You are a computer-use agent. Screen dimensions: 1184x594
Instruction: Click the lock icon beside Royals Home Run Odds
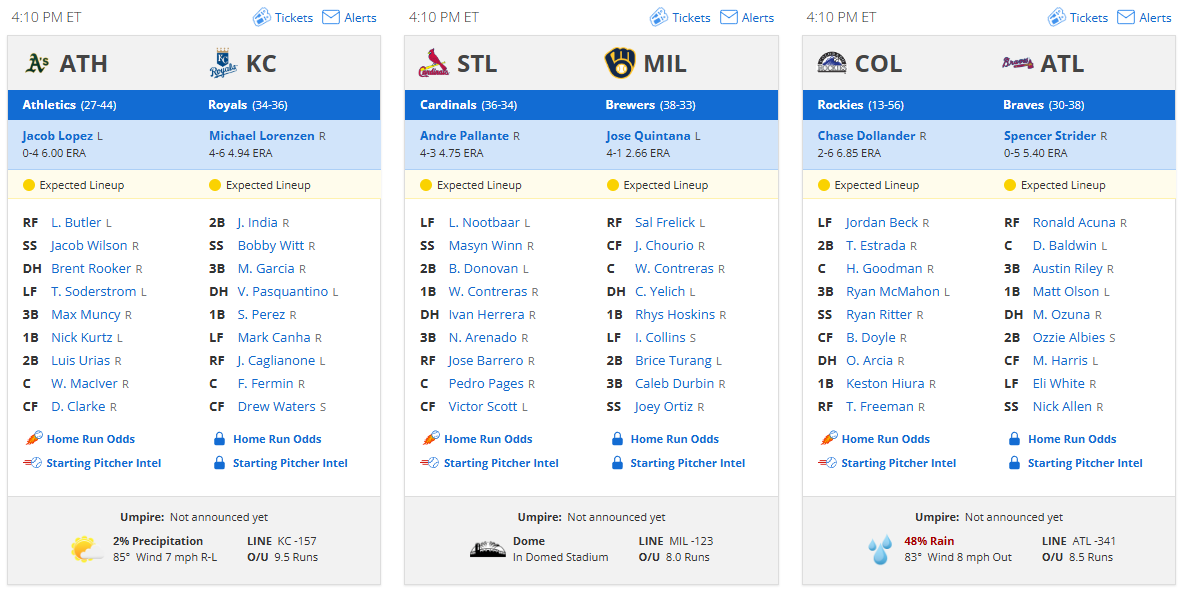(219, 439)
